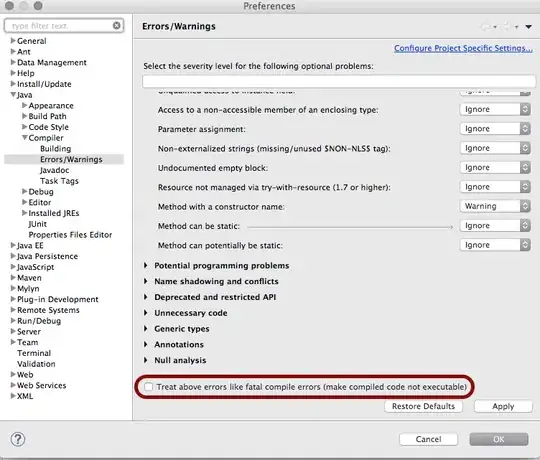Click the Restore Defaults button
540x460 pixels.
click(423, 406)
